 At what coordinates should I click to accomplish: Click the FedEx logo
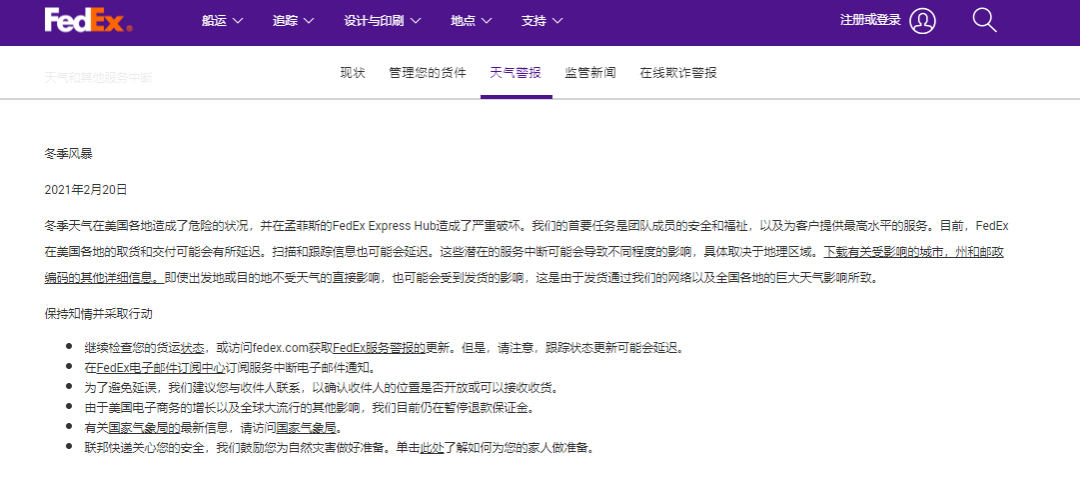[x=89, y=21]
